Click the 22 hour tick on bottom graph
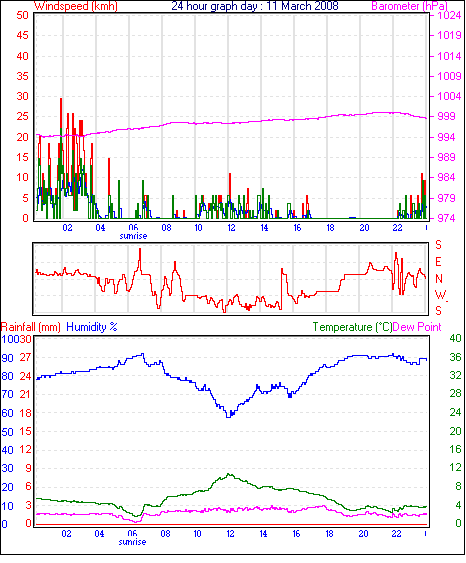The image size is (466, 563). [396, 534]
